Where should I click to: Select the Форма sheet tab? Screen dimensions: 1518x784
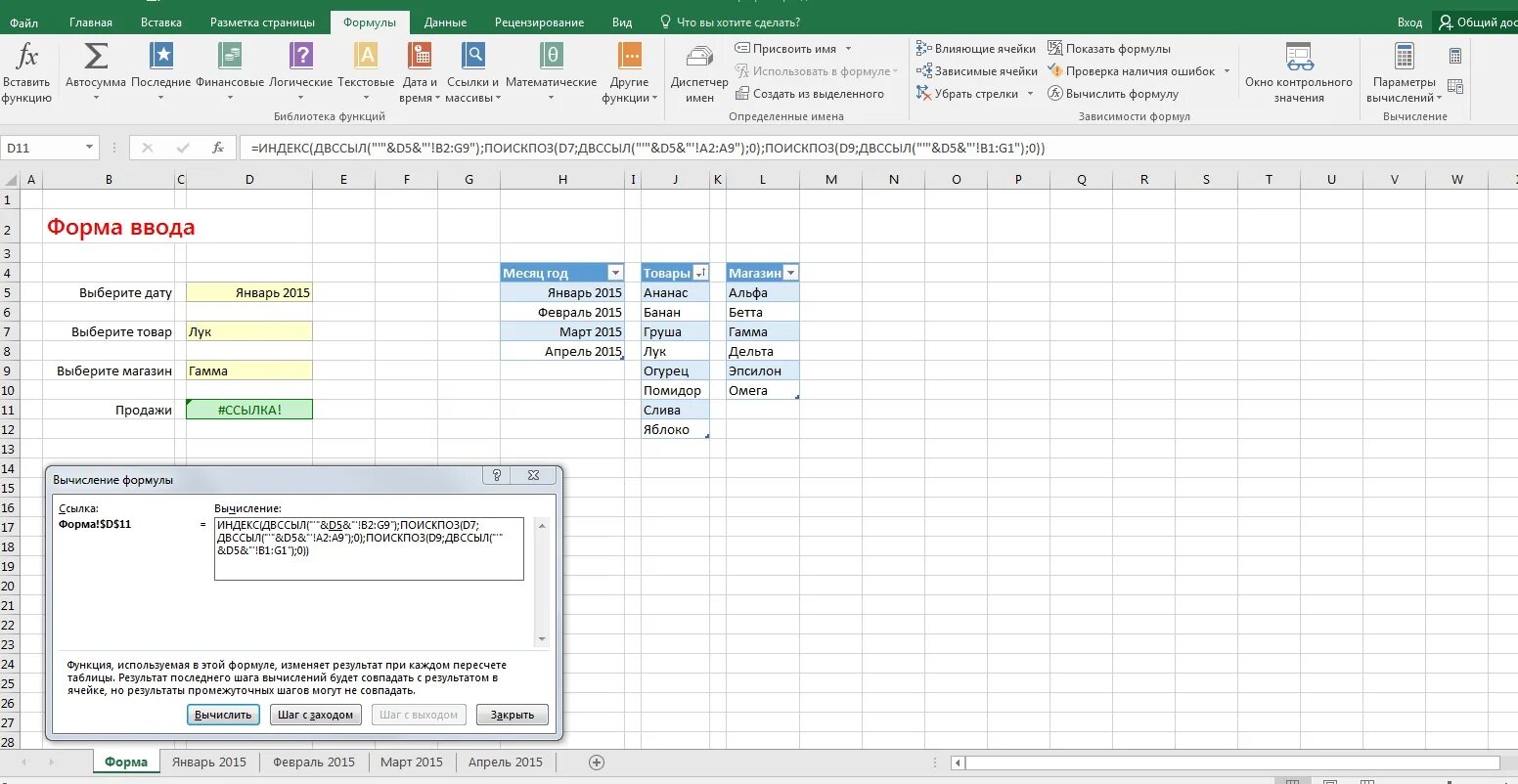coord(126,762)
